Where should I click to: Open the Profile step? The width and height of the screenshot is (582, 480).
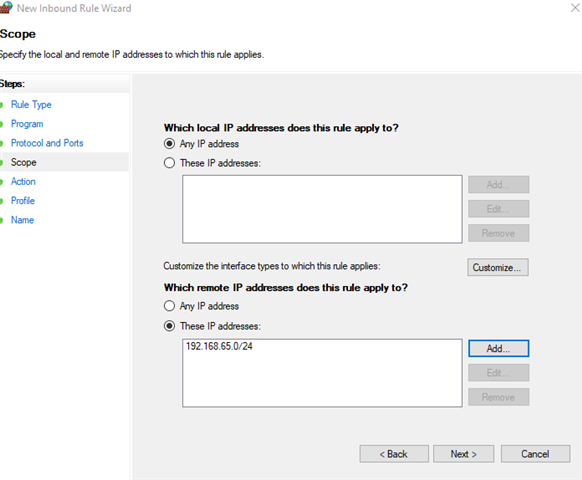(x=23, y=201)
